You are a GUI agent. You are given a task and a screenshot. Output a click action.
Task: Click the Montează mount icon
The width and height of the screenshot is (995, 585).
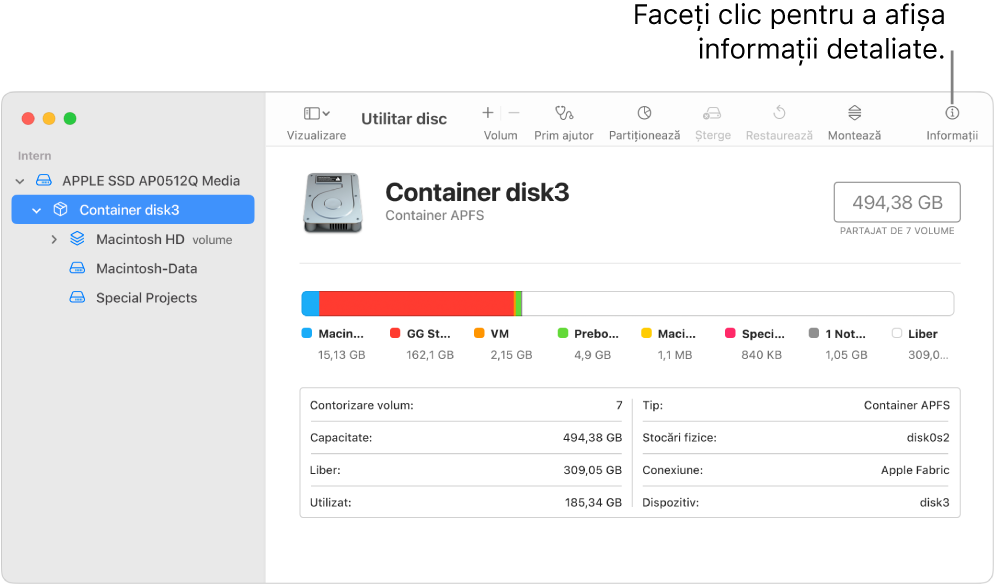[854, 113]
